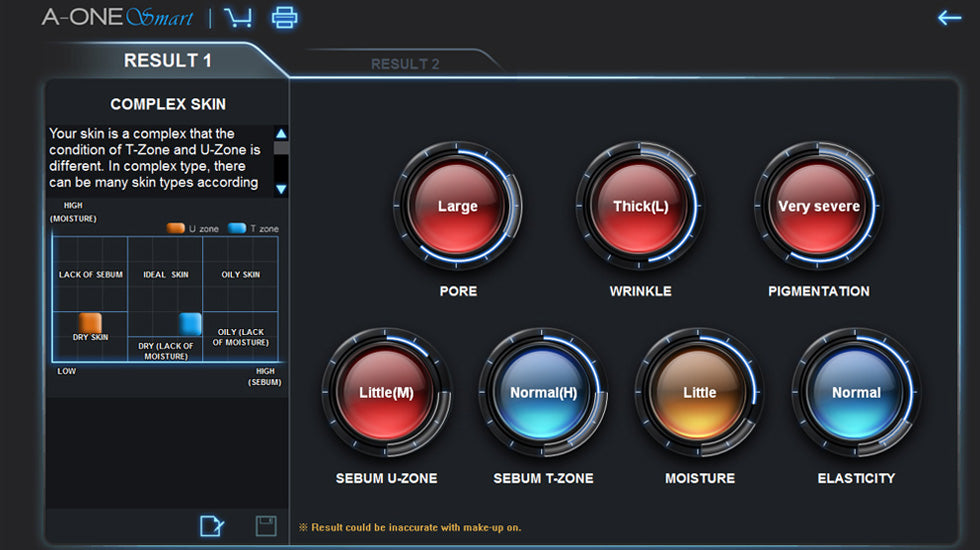980x550 pixels.
Task: Open the shopping cart icon
Action: (x=238, y=17)
